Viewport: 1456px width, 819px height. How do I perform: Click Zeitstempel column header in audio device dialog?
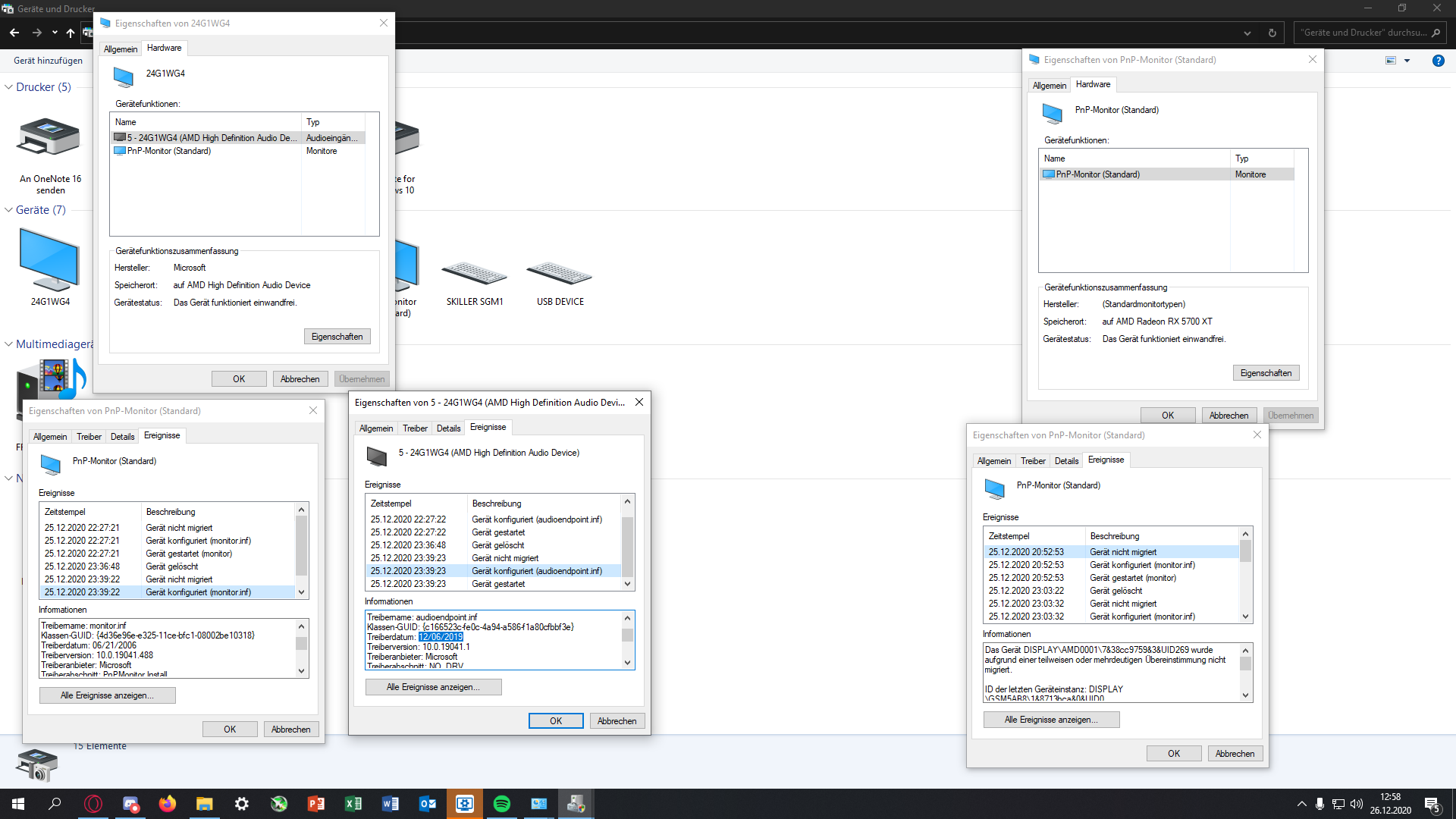(416, 504)
